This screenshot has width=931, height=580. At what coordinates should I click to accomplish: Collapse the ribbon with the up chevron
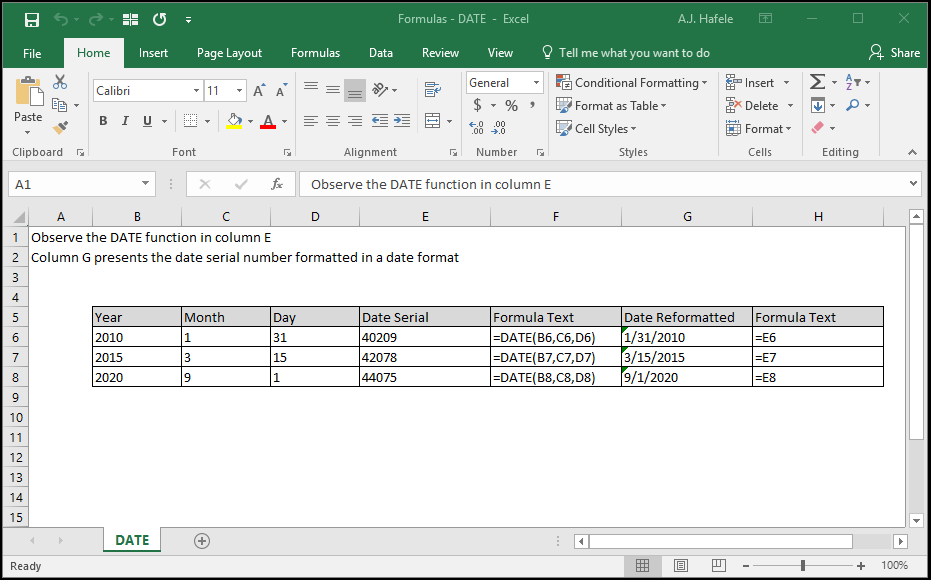coord(913,153)
